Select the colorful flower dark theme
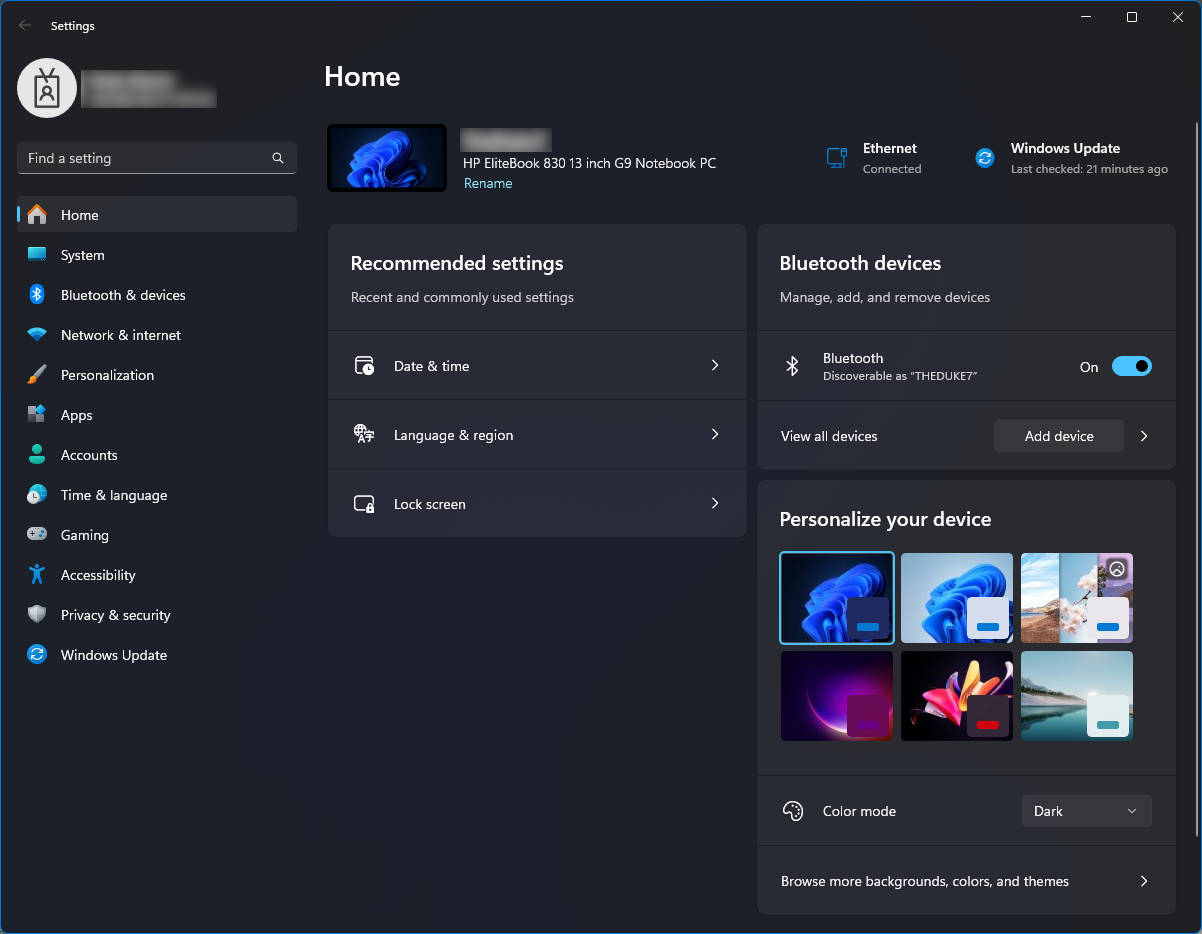The image size is (1202, 934). (x=957, y=696)
